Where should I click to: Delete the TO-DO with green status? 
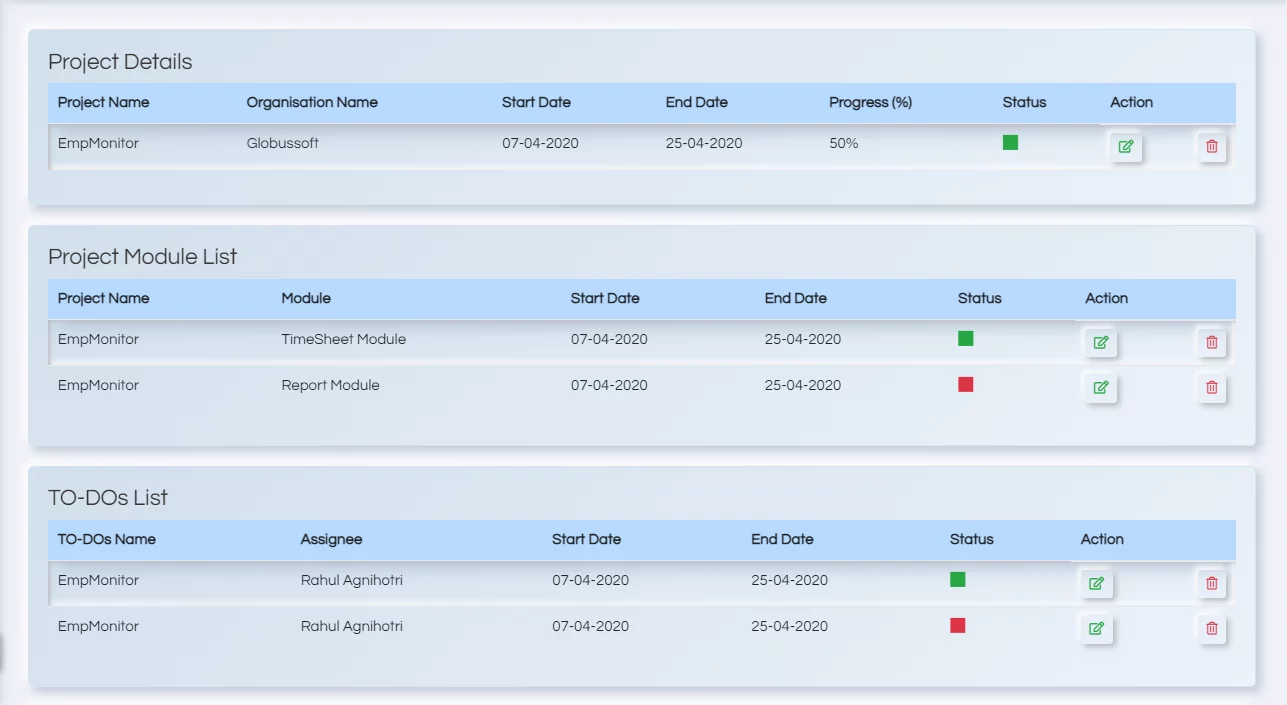(1212, 584)
